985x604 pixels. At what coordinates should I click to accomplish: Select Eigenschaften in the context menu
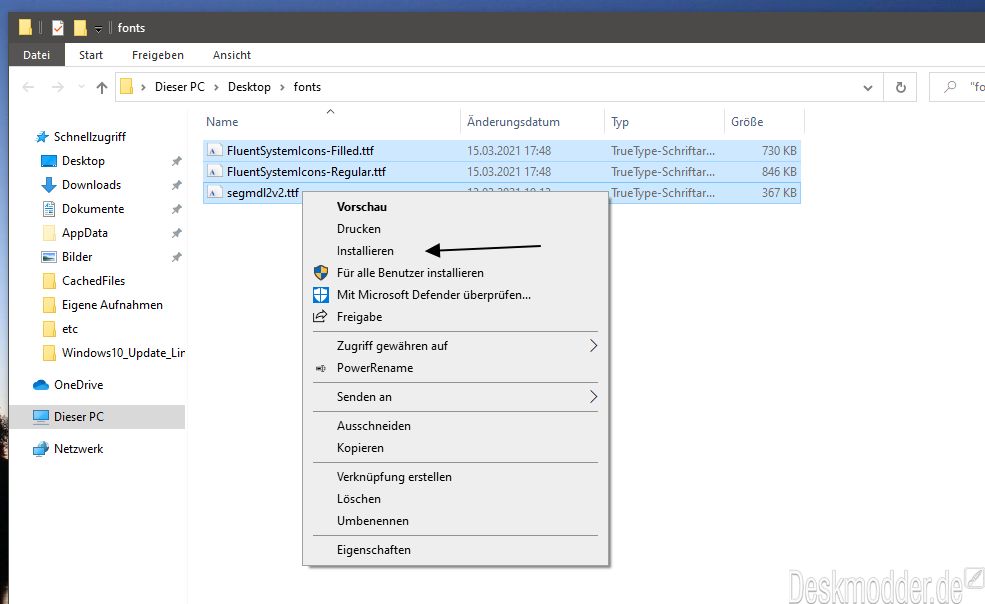click(x=373, y=550)
